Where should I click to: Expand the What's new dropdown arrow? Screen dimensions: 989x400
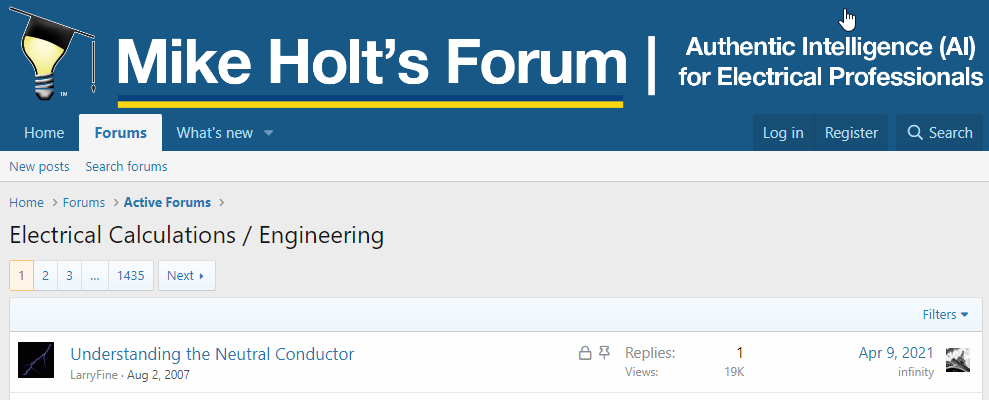268,133
